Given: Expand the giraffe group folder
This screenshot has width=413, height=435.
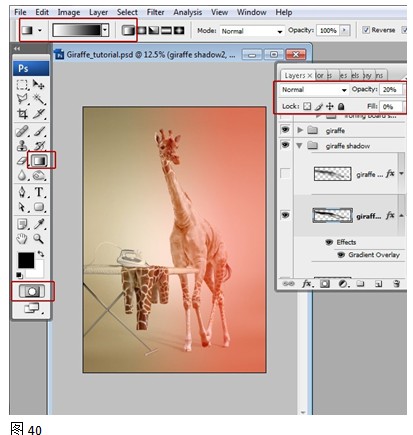Looking at the screenshot, I should tap(300, 130).
